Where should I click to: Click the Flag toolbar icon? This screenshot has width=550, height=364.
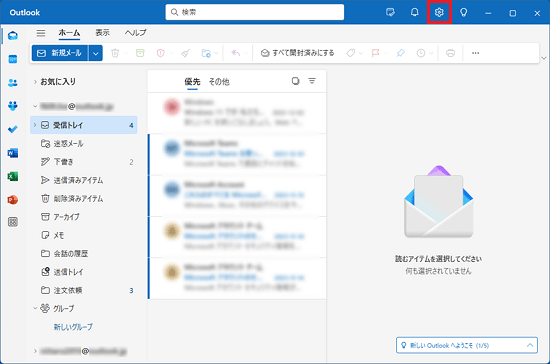click(375, 53)
